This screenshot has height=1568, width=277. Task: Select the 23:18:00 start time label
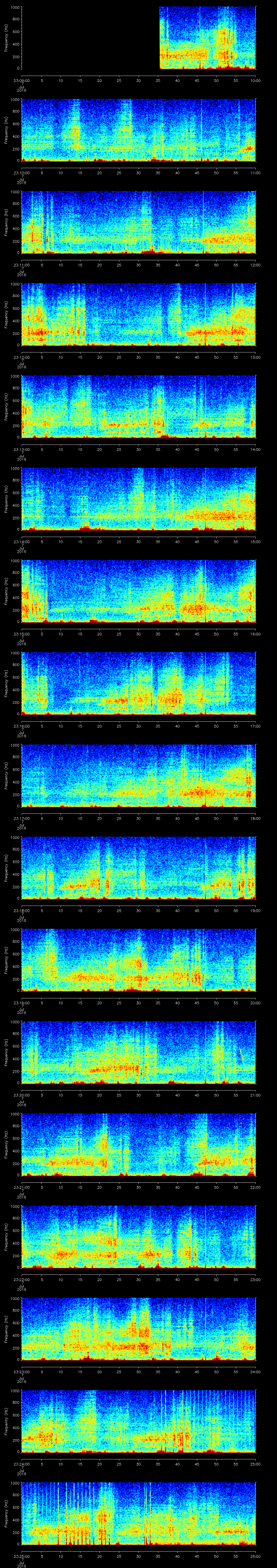21,910
